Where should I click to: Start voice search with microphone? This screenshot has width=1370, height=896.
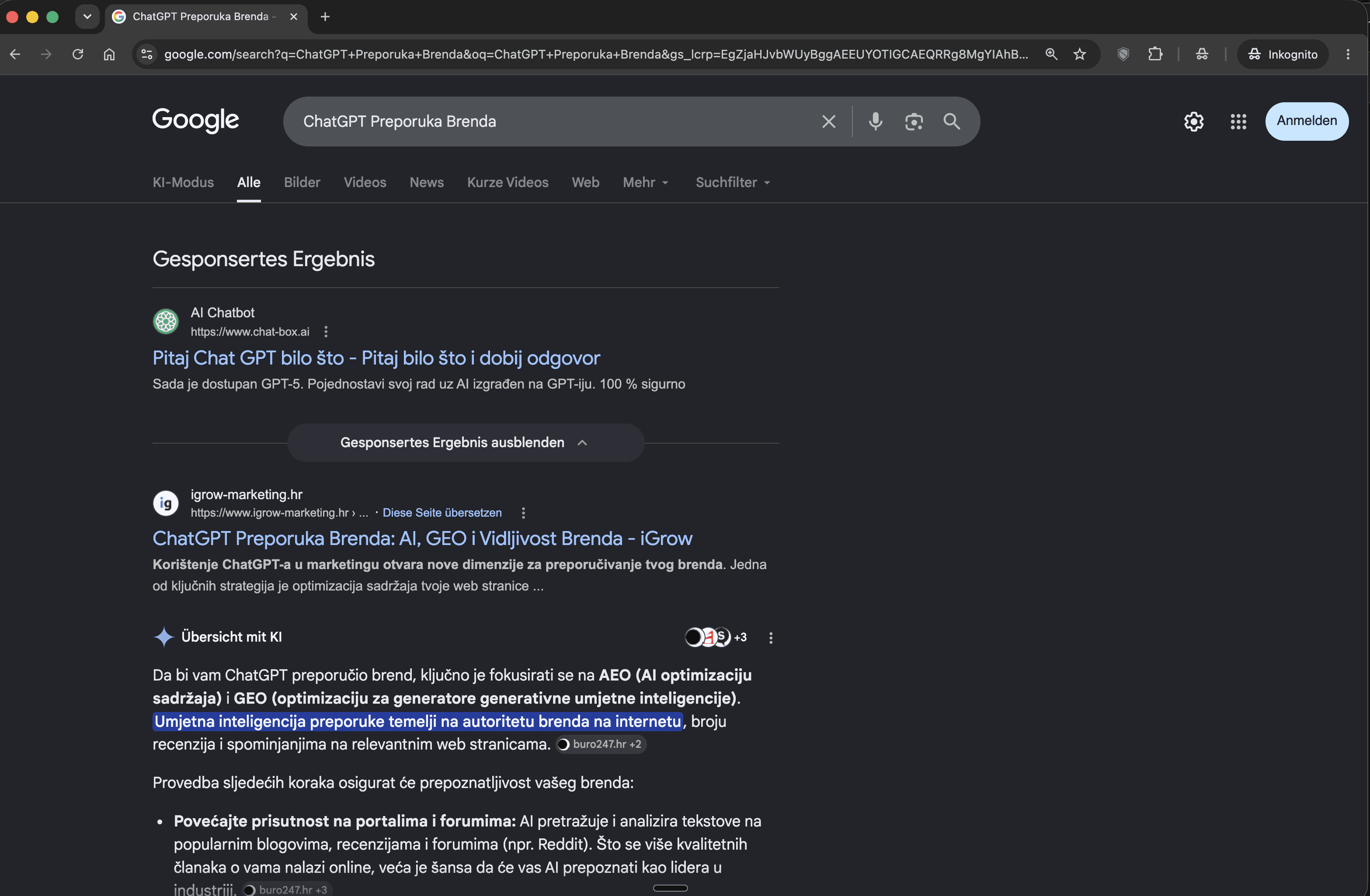[876, 122]
